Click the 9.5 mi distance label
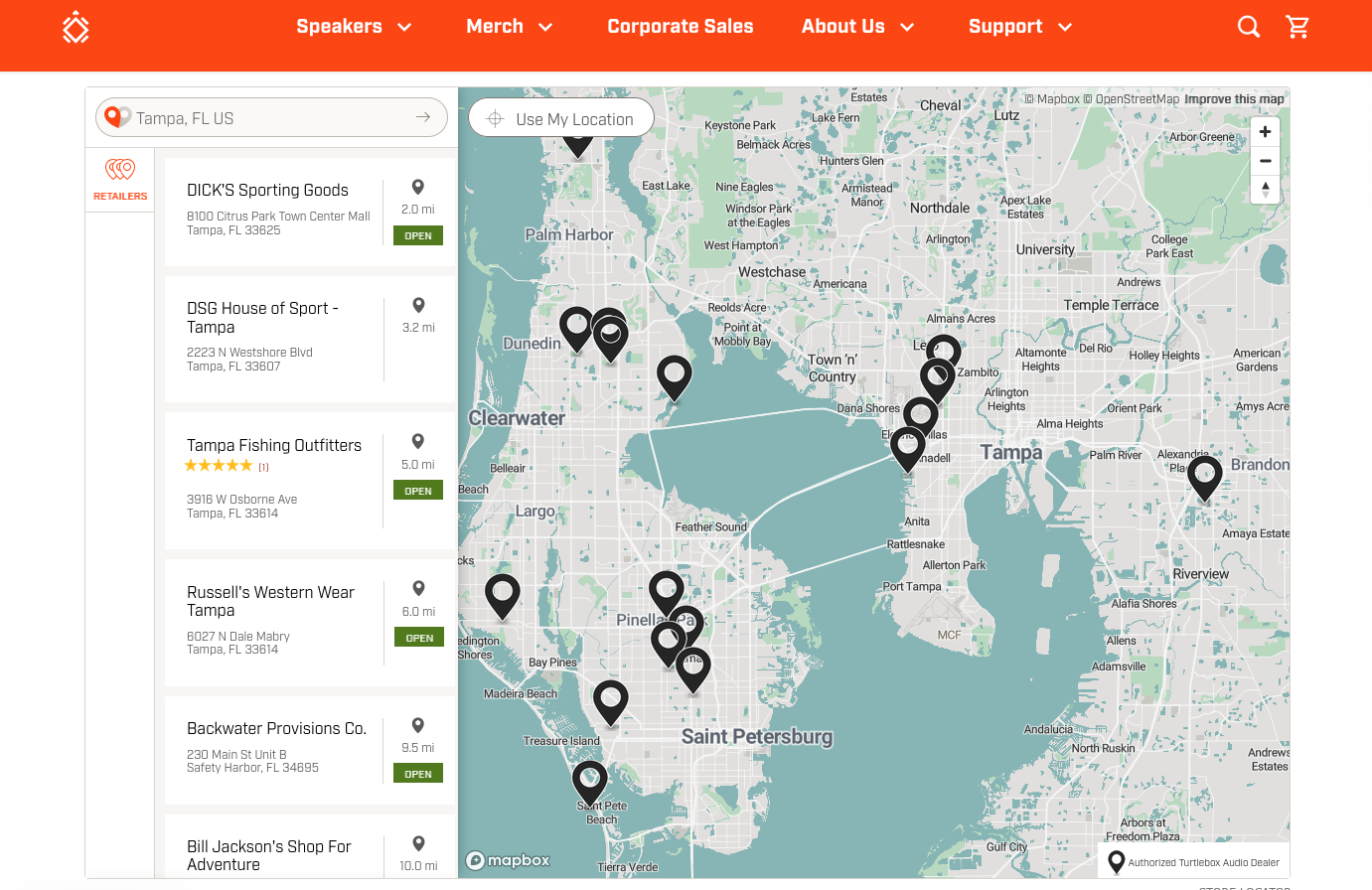The height and width of the screenshot is (890, 1372). click(418, 748)
